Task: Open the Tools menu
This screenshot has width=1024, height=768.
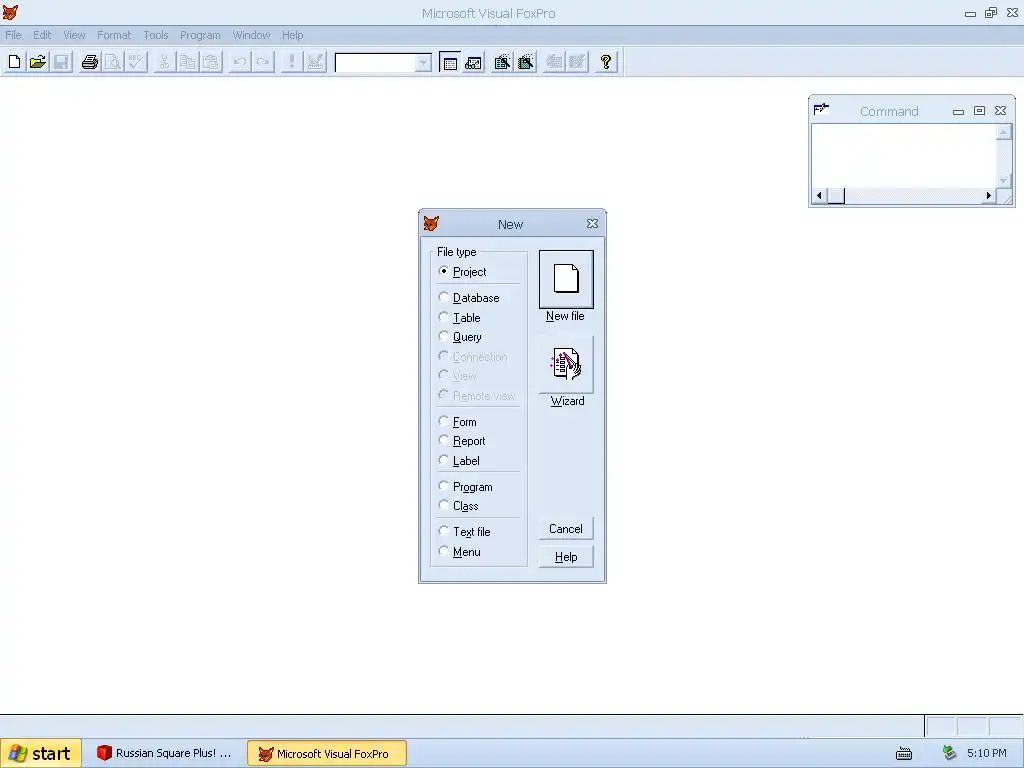Action: click(x=156, y=35)
